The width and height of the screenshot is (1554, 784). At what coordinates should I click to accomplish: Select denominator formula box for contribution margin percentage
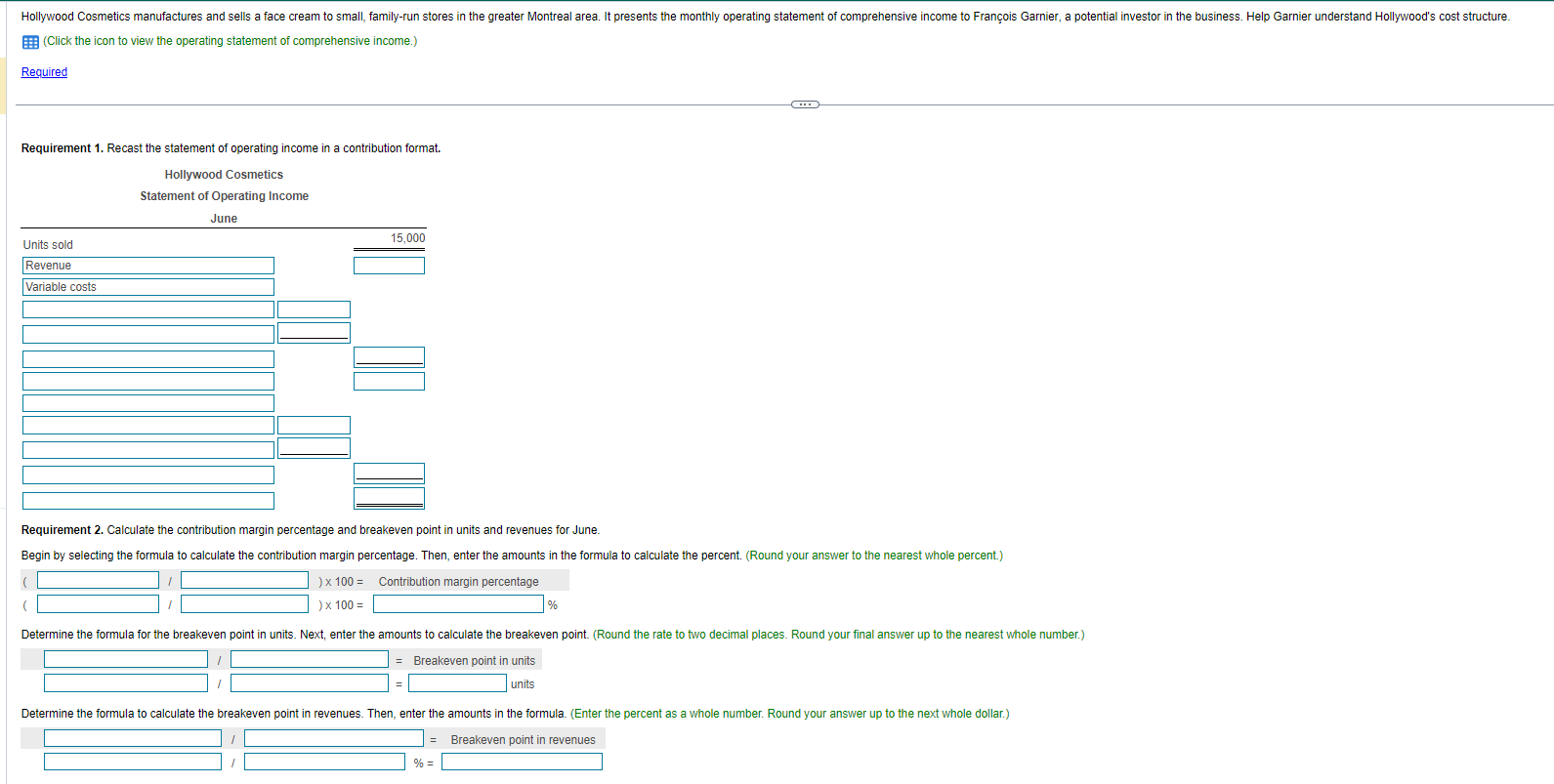click(244, 580)
